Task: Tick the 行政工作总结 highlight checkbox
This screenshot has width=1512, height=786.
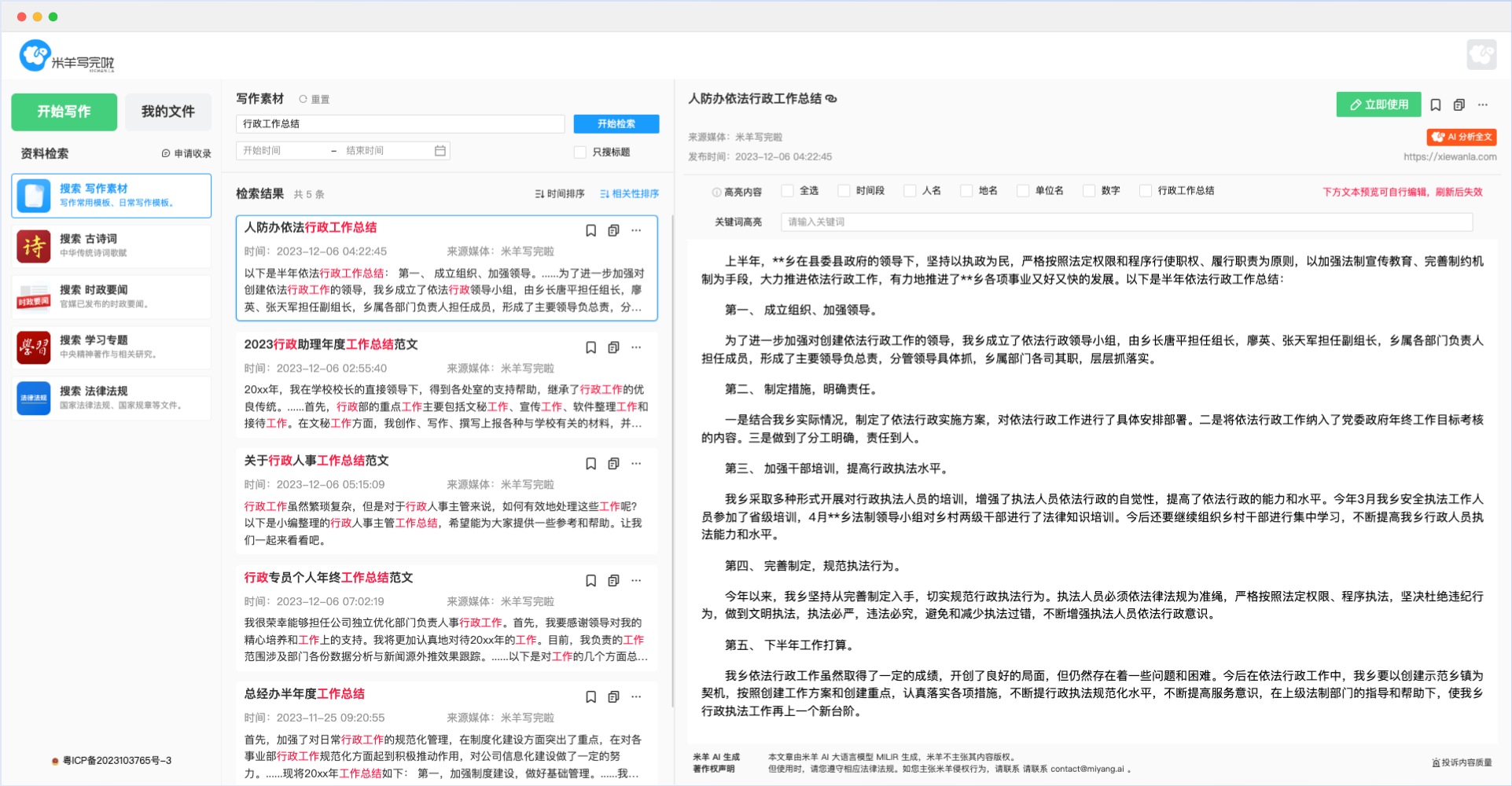Action: 1146,191
